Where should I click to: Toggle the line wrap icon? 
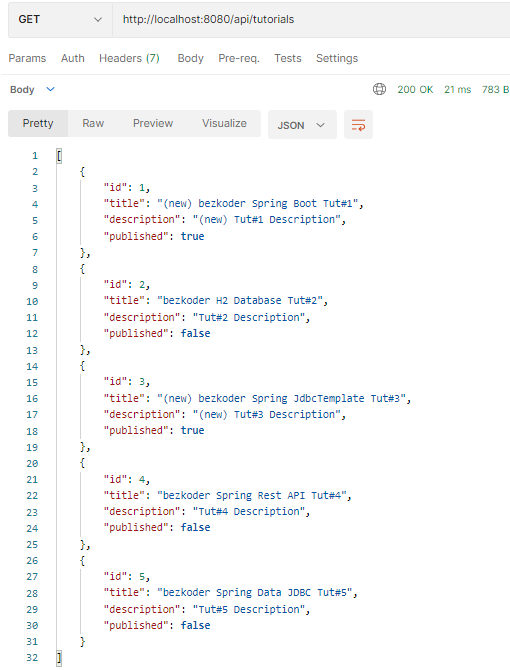coord(358,125)
